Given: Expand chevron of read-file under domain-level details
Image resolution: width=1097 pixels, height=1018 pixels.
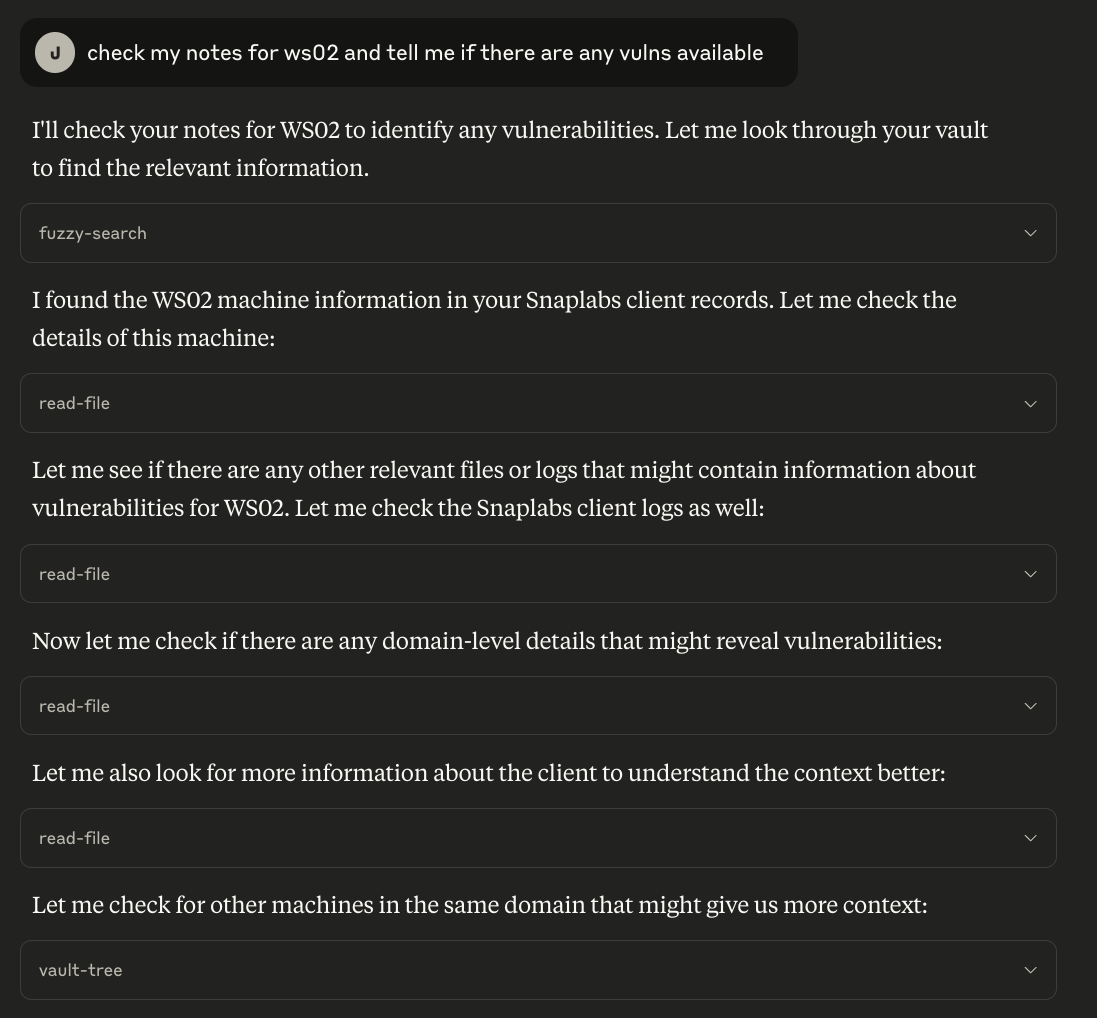Looking at the screenshot, I should [1030, 706].
